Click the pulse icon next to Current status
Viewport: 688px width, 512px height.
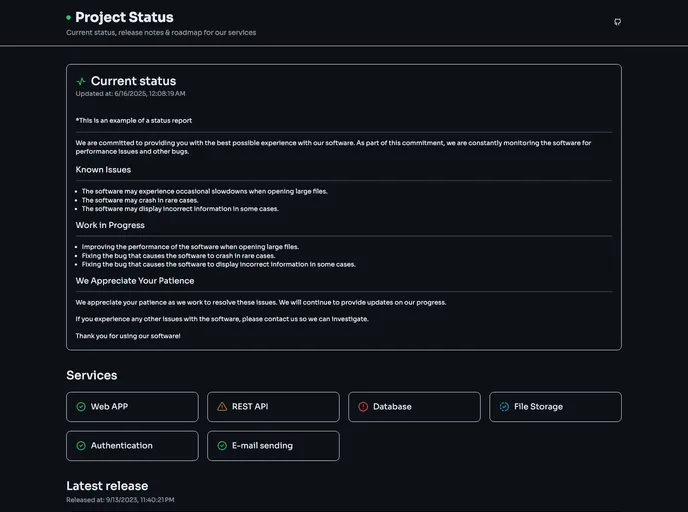[81, 82]
